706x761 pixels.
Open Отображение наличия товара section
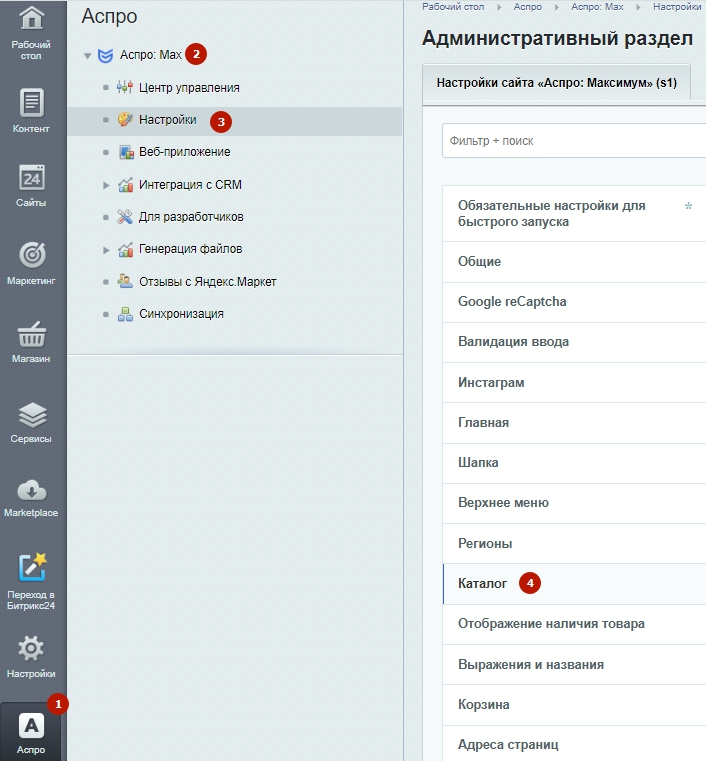574,624
